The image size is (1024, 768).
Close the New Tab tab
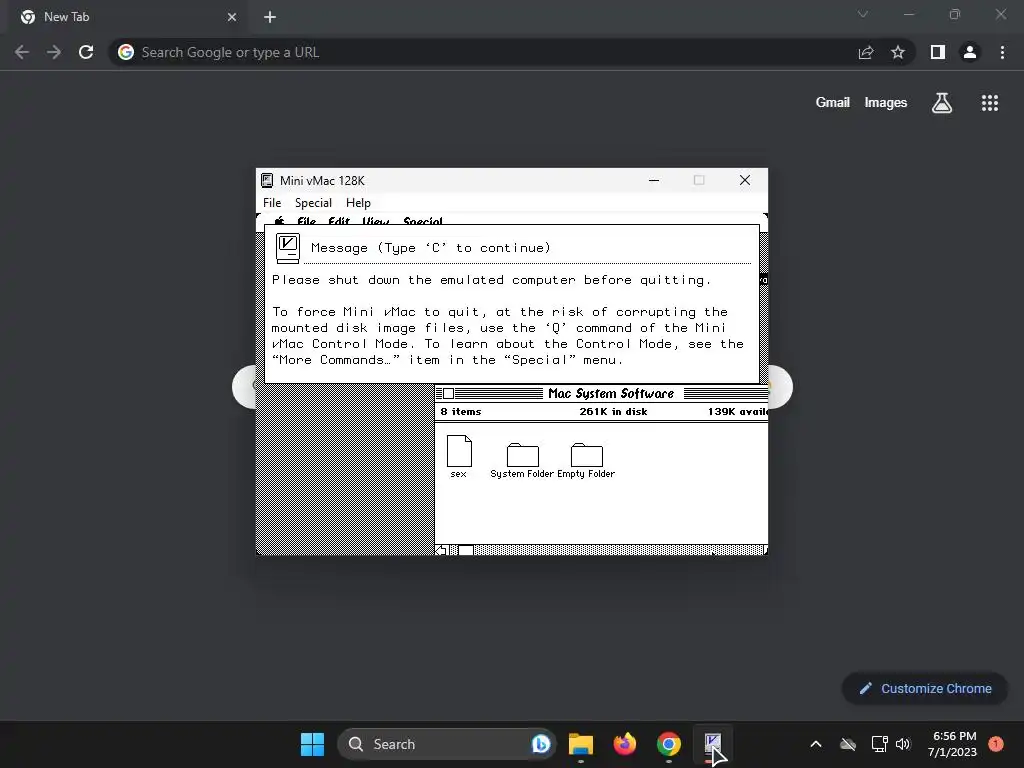pos(232,17)
